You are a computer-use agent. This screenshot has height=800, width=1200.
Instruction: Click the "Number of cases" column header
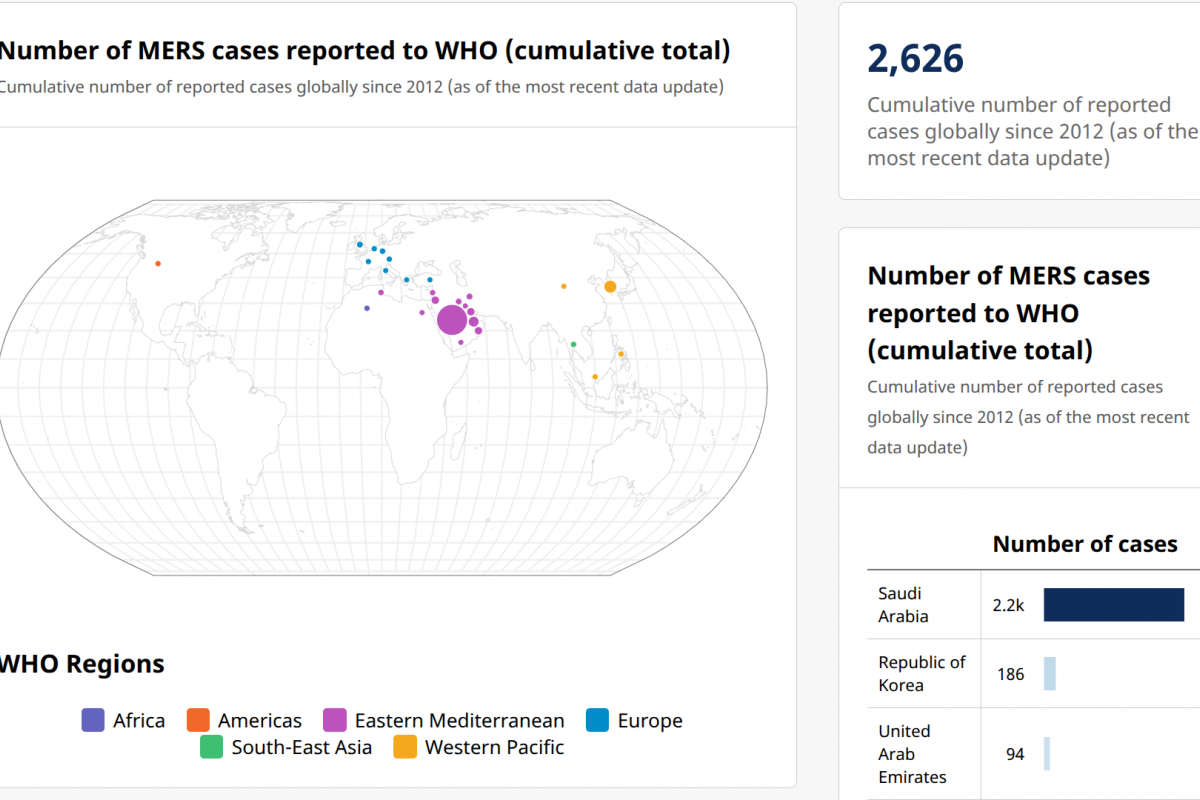[x=1085, y=544]
